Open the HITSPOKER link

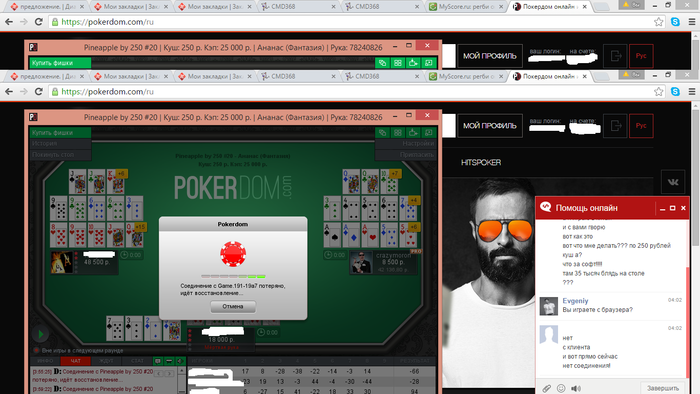tap(481, 162)
